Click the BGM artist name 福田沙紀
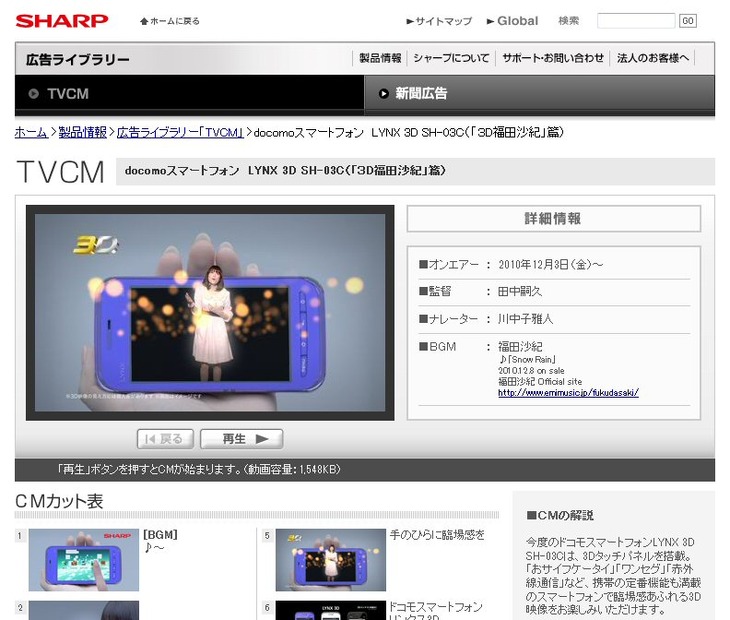The width and height of the screenshot is (730, 620). (520, 347)
